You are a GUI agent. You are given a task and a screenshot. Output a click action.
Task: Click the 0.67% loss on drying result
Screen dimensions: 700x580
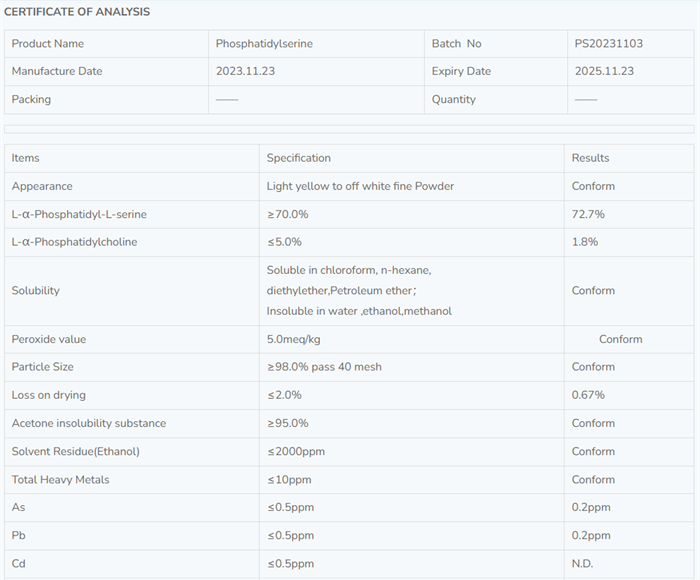click(x=588, y=395)
